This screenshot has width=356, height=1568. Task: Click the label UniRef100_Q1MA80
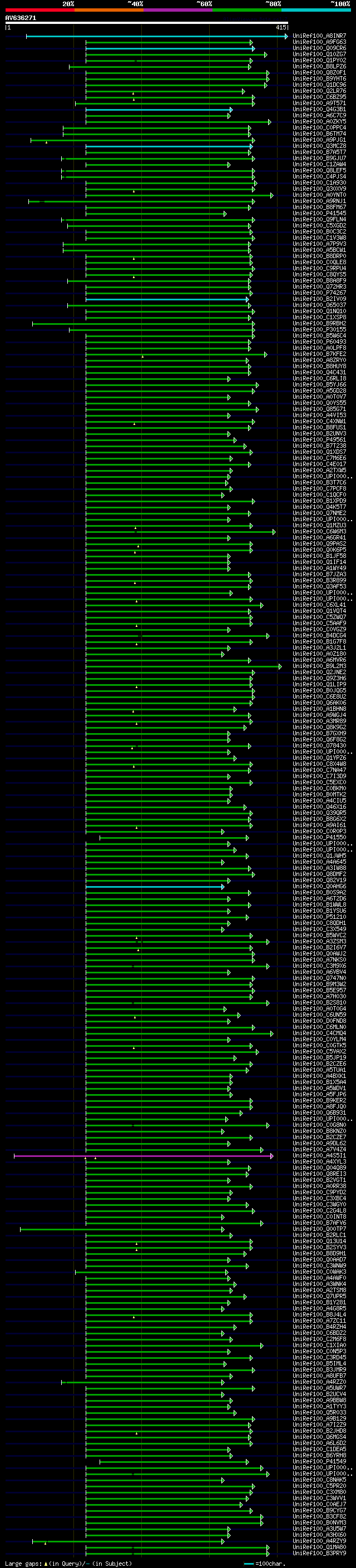click(x=319, y=1547)
